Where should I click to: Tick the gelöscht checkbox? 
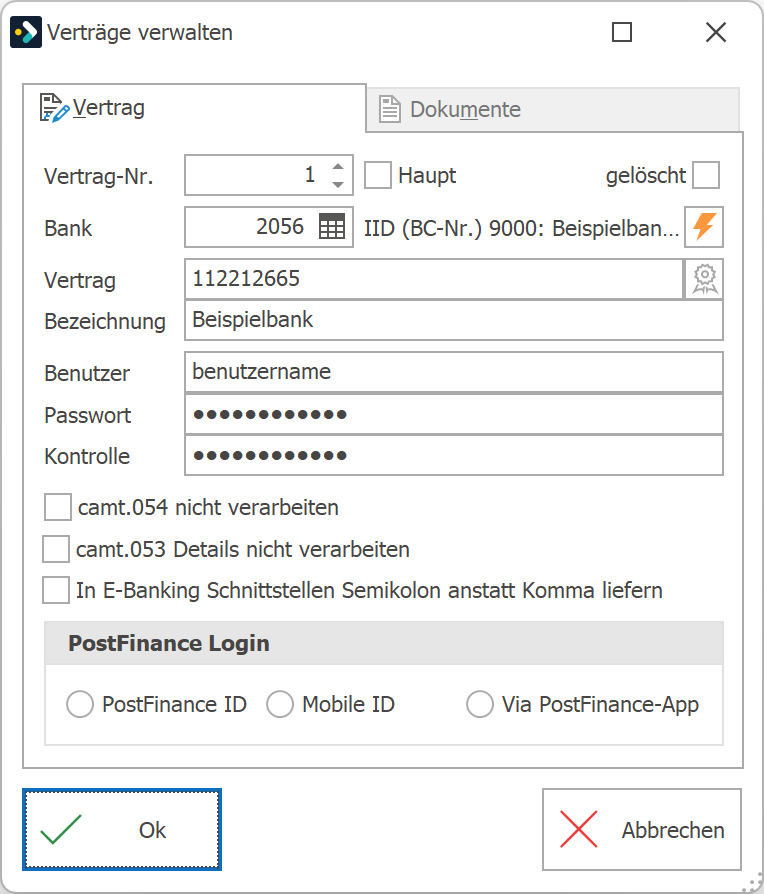pos(706,175)
